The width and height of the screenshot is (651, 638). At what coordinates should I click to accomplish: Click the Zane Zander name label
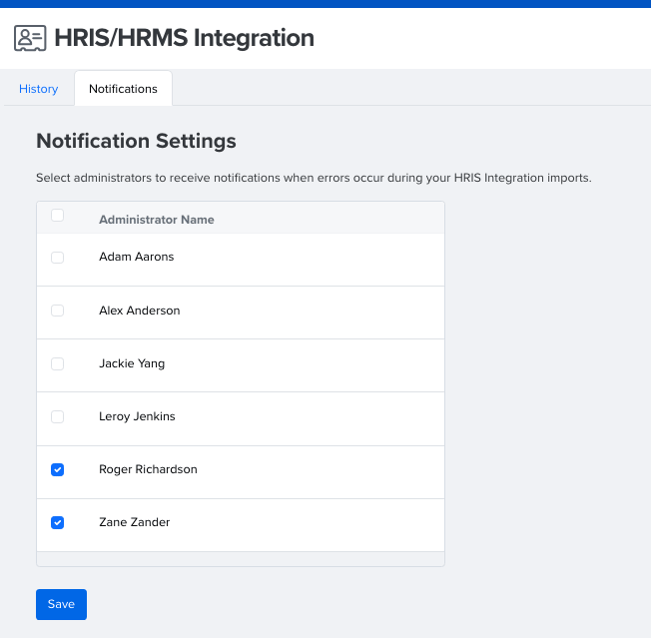coord(135,522)
